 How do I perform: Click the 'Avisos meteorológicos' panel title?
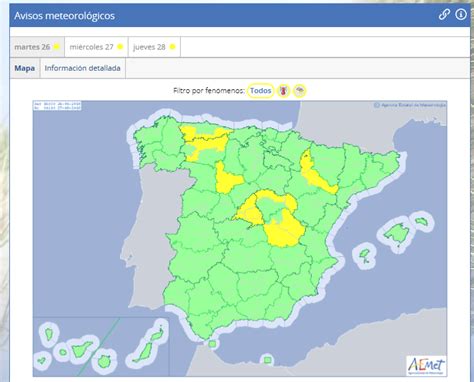click(x=64, y=16)
